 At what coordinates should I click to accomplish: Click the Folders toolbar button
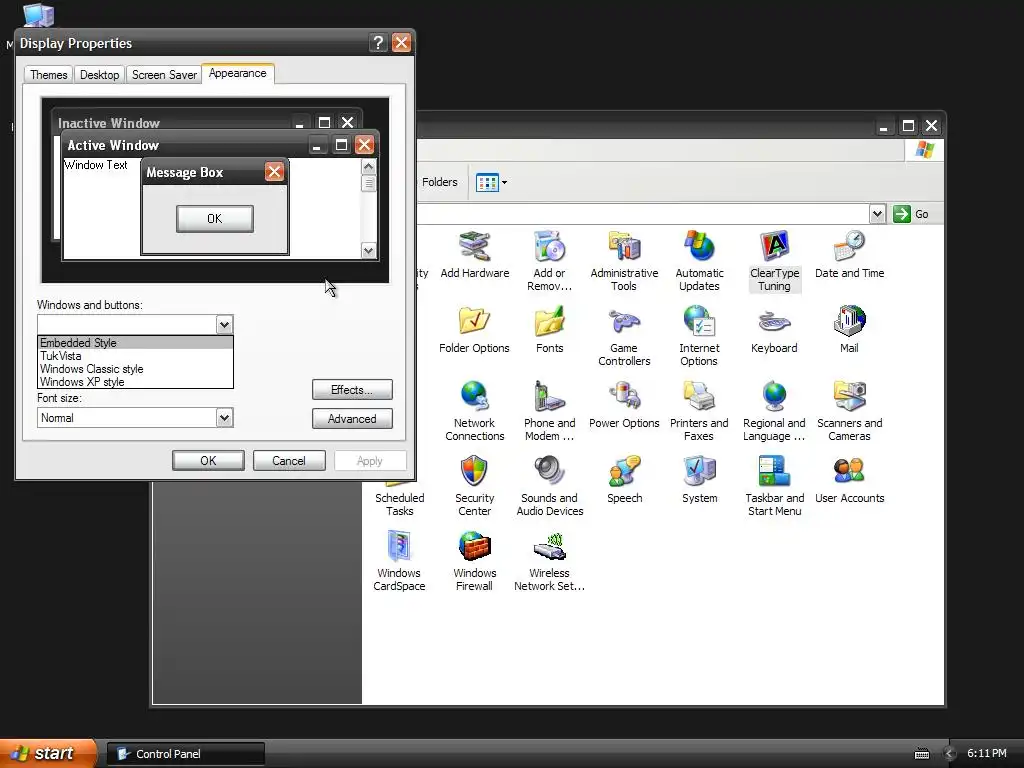coord(440,182)
